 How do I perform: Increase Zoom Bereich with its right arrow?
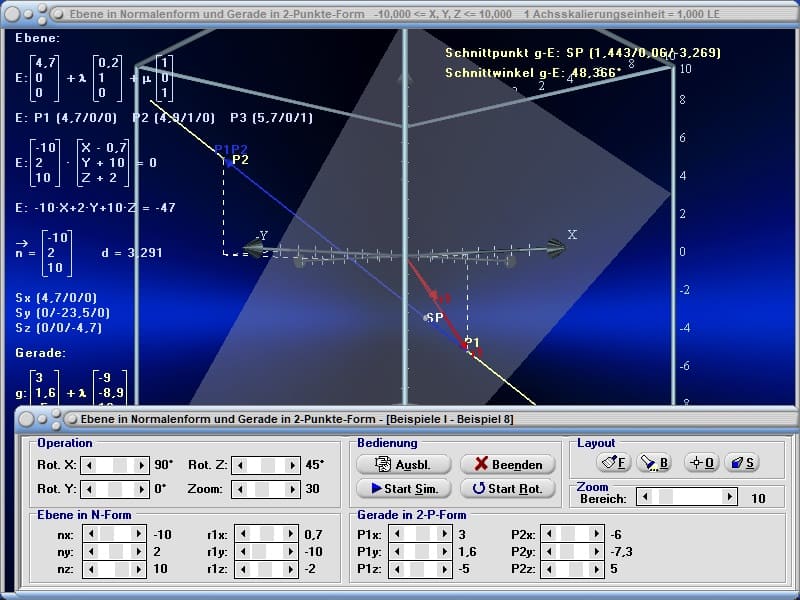pos(730,497)
